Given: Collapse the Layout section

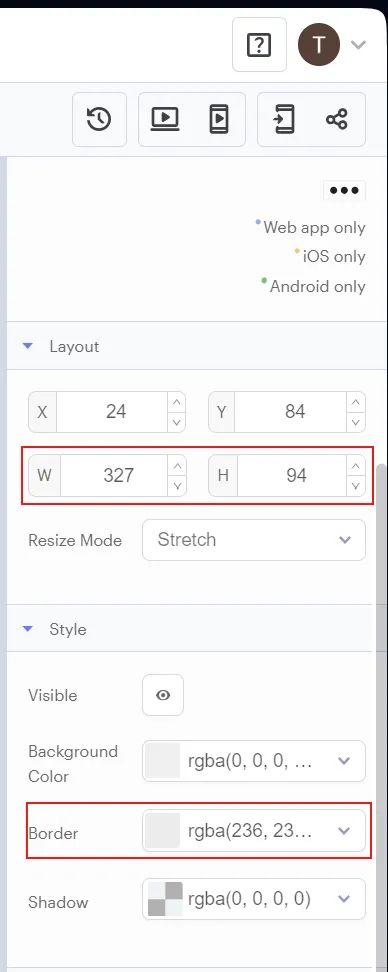Looking at the screenshot, I should pyautogui.click(x=27, y=346).
